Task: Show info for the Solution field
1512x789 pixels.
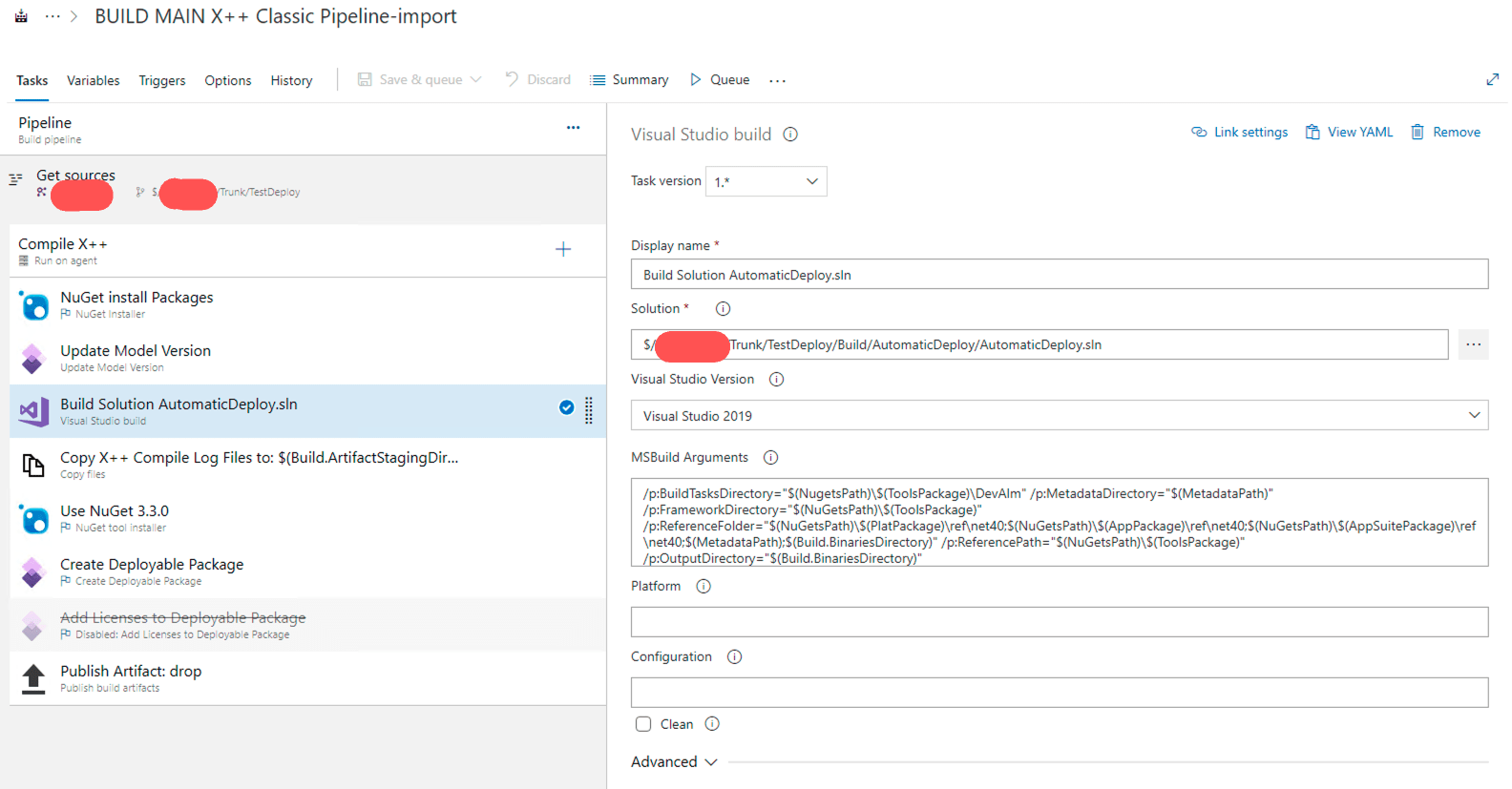Action: point(724,308)
